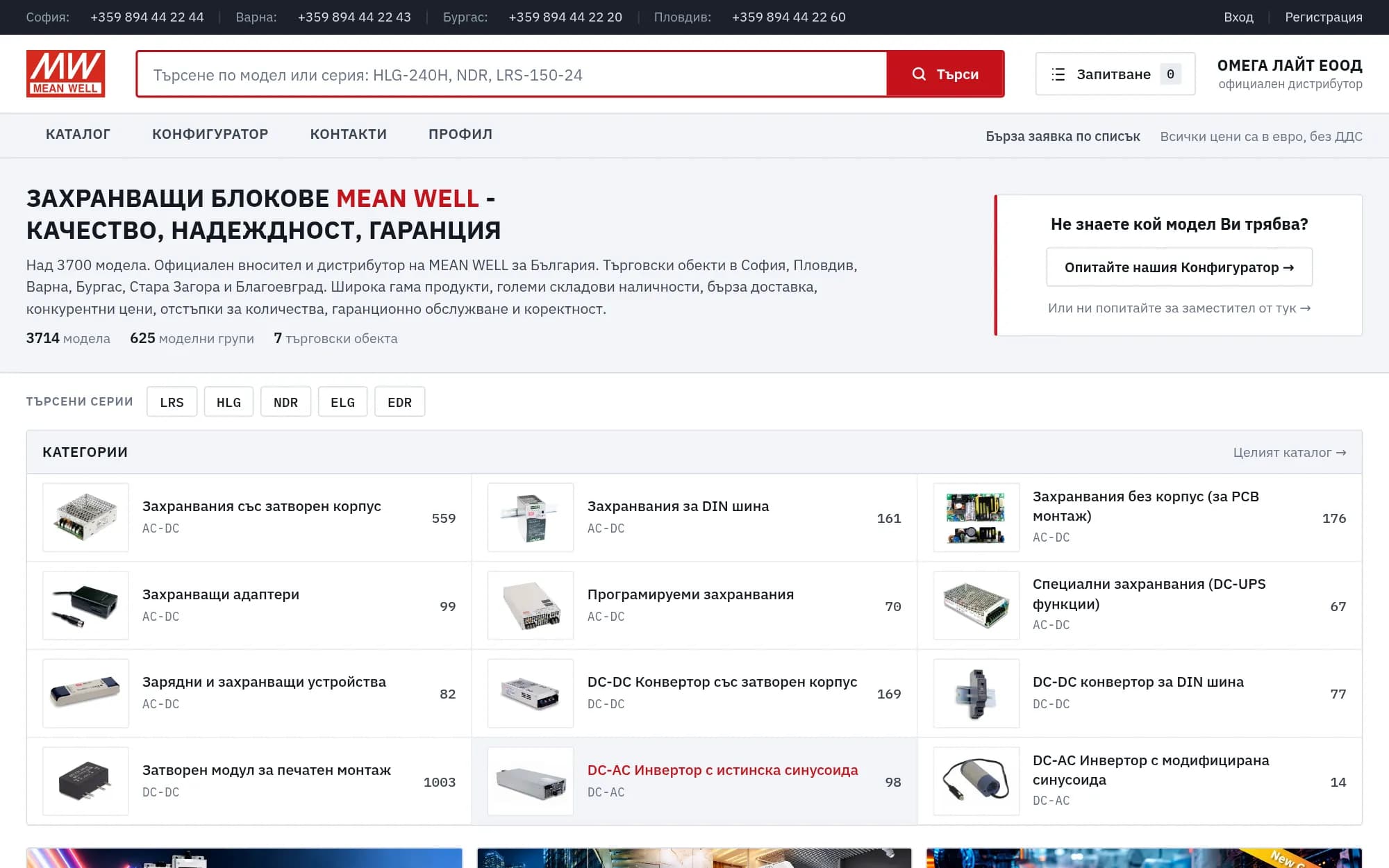The width and height of the screenshot is (1389, 868).
Task: Select the LRS series chip
Action: [x=172, y=402]
